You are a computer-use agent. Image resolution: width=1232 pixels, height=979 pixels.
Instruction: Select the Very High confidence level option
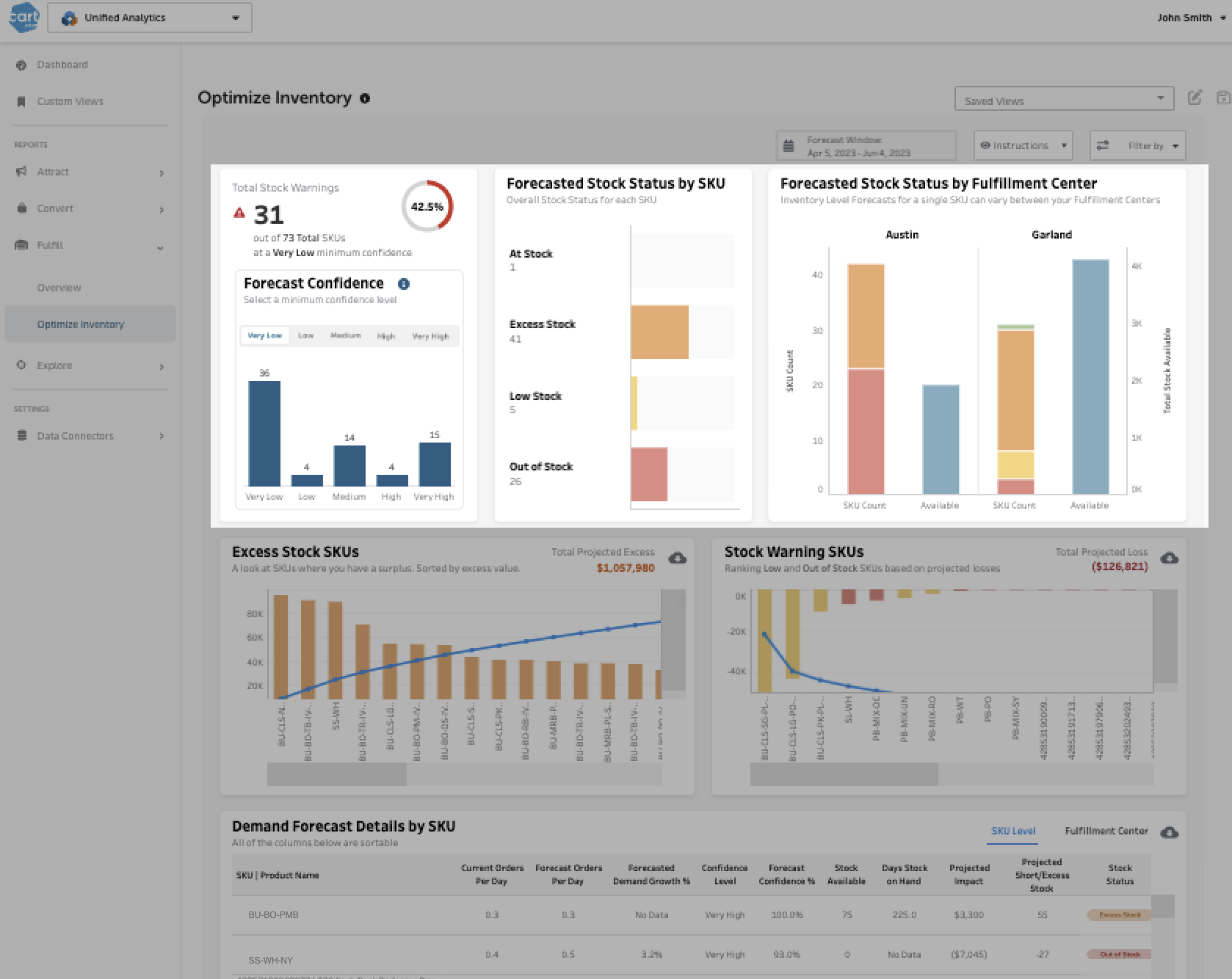(430, 336)
